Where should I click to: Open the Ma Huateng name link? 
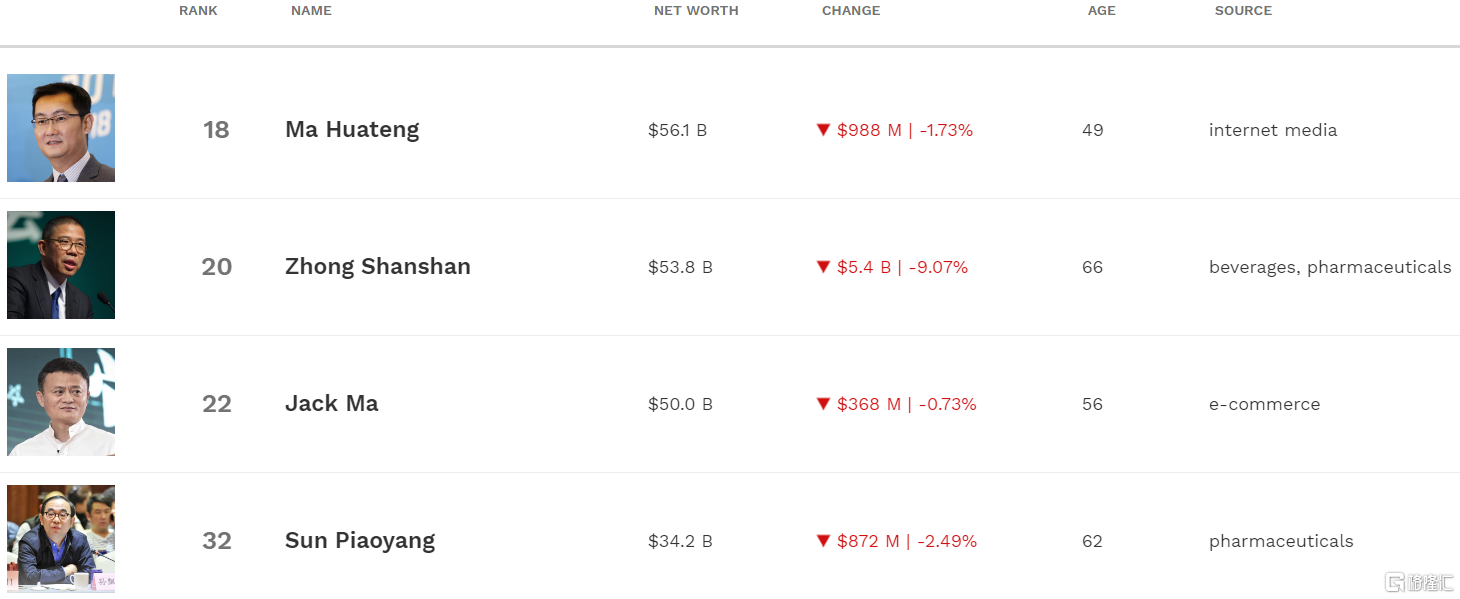pyautogui.click(x=352, y=130)
